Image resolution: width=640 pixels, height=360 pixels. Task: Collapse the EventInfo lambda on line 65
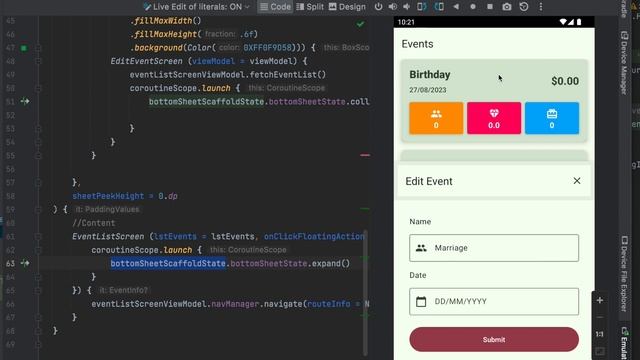(x=38, y=290)
